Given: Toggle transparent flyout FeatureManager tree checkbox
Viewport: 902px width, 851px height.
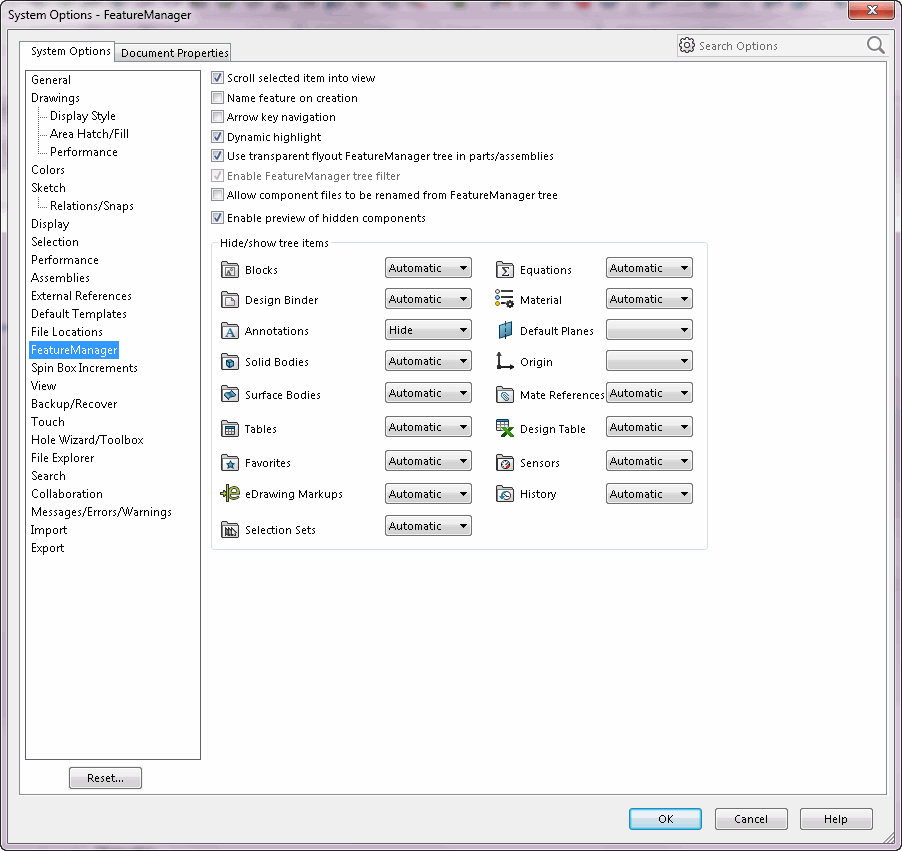Looking at the screenshot, I should click(217, 155).
